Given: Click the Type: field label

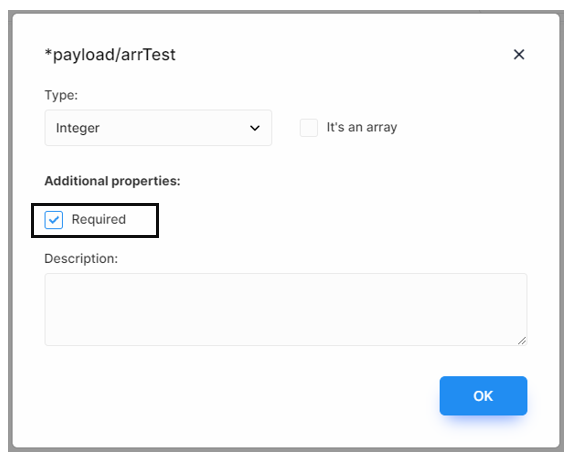Looking at the screenshot, I should pos(61,95).
